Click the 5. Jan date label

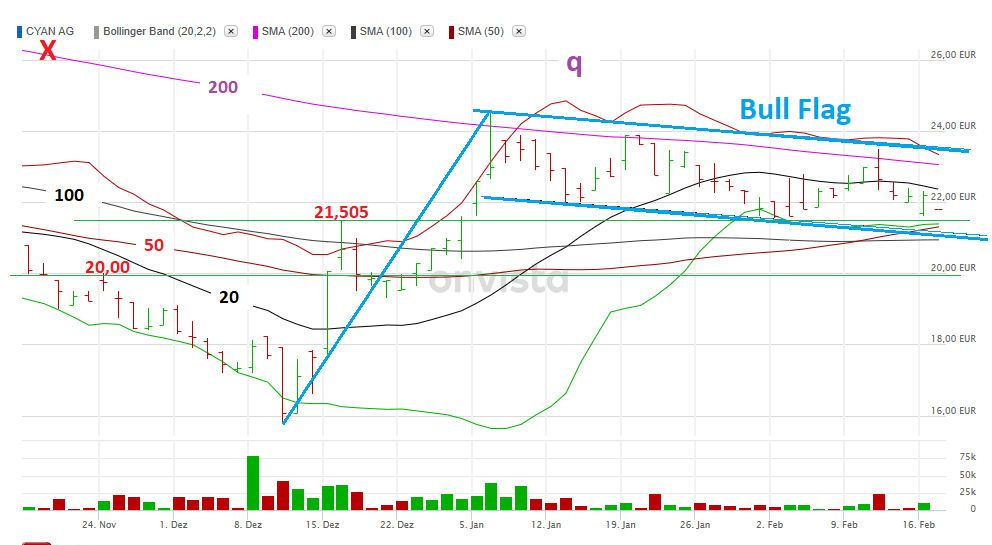(x=471, y=524)
